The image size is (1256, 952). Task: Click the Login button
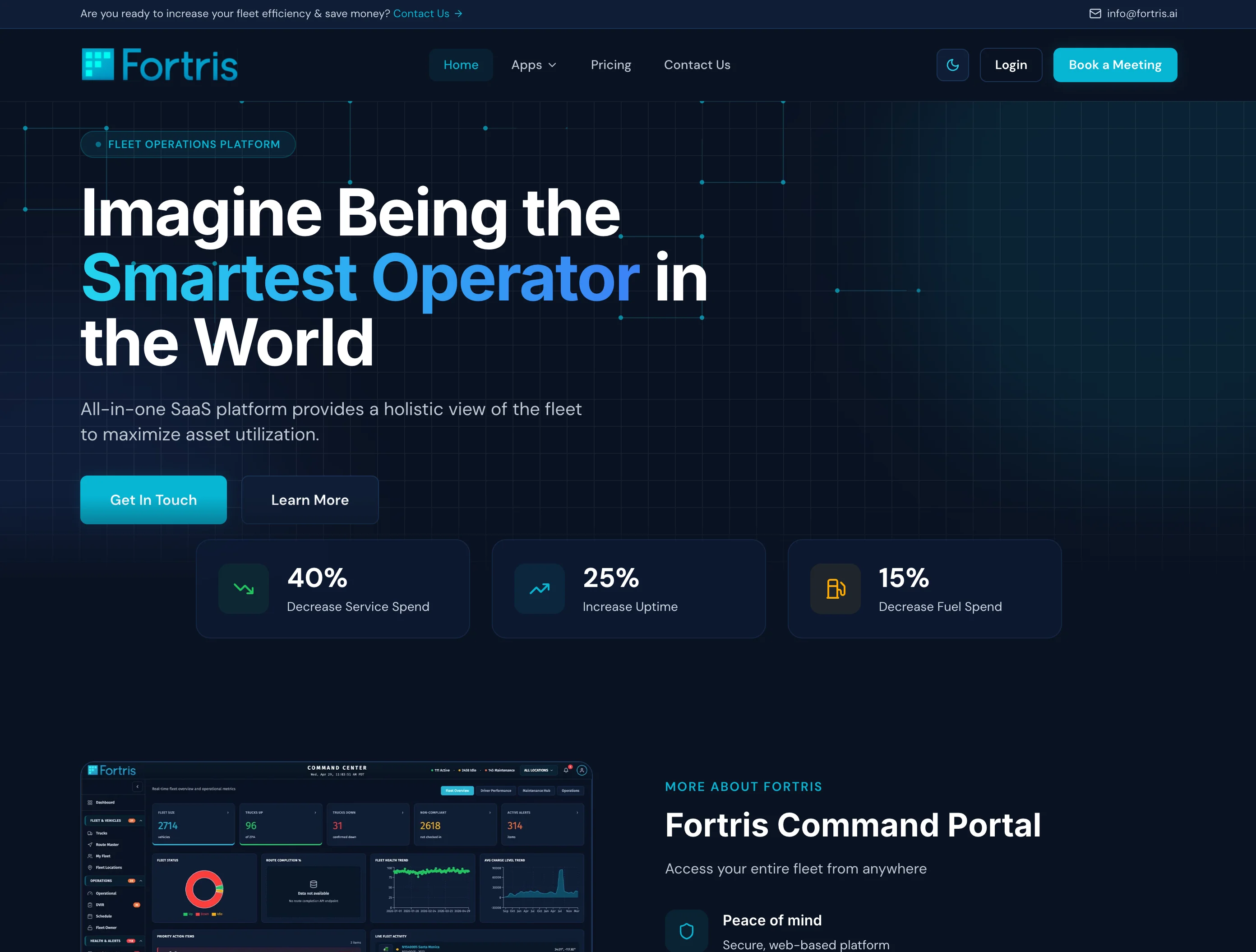1011,65
